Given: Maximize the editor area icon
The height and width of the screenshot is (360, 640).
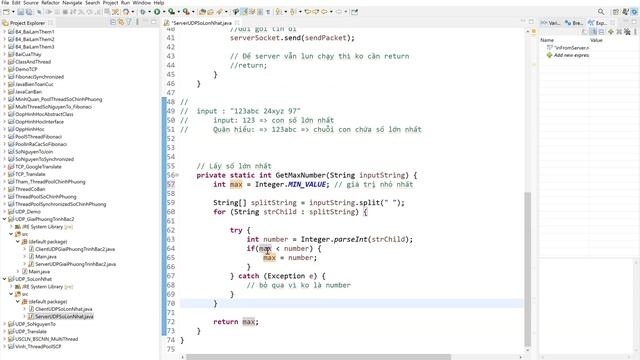Looking at the screenshot, I should click(x=531, y=21).
